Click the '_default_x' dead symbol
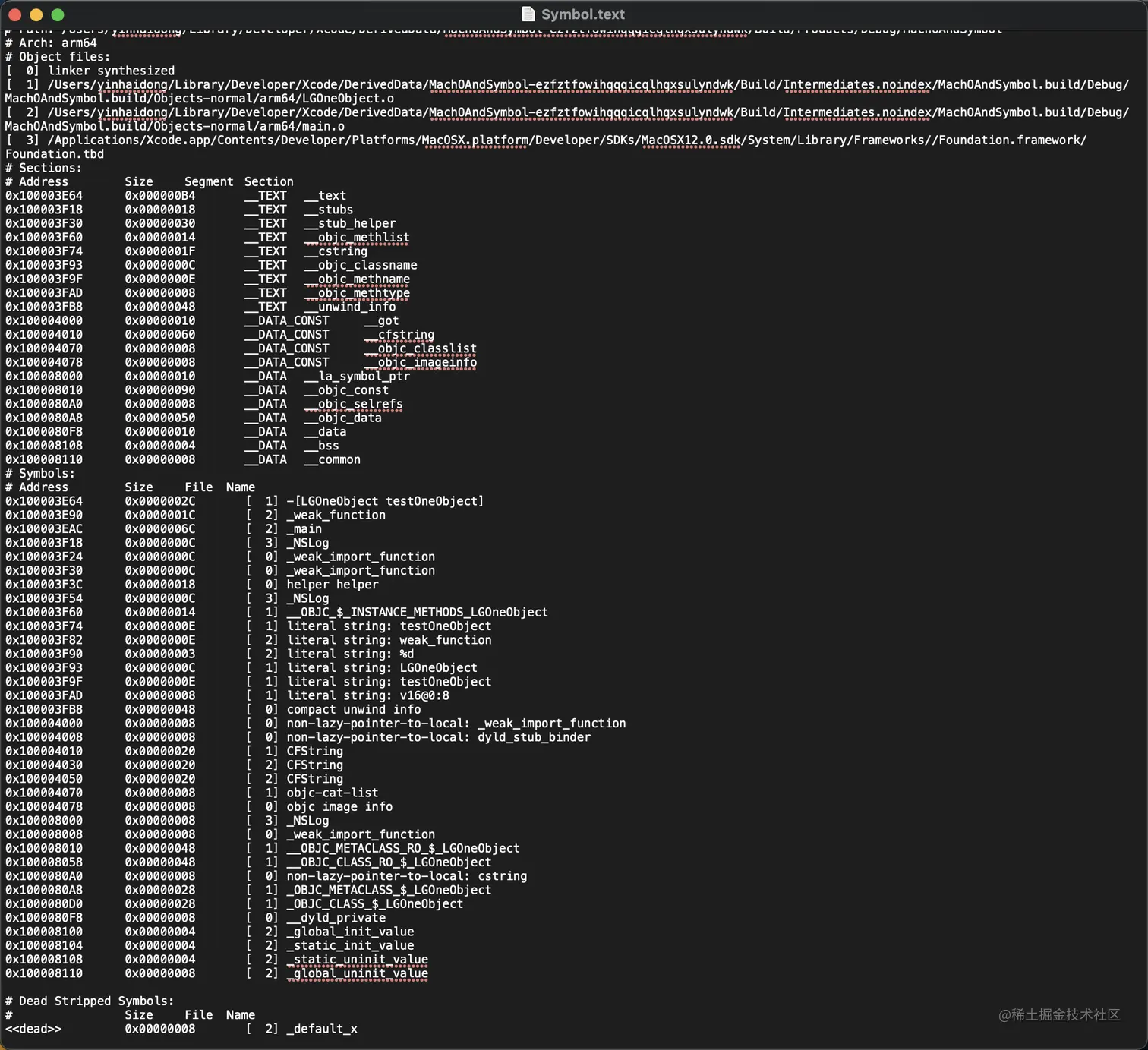This screenshot has height=1050, width=1148. (322, 1029)
